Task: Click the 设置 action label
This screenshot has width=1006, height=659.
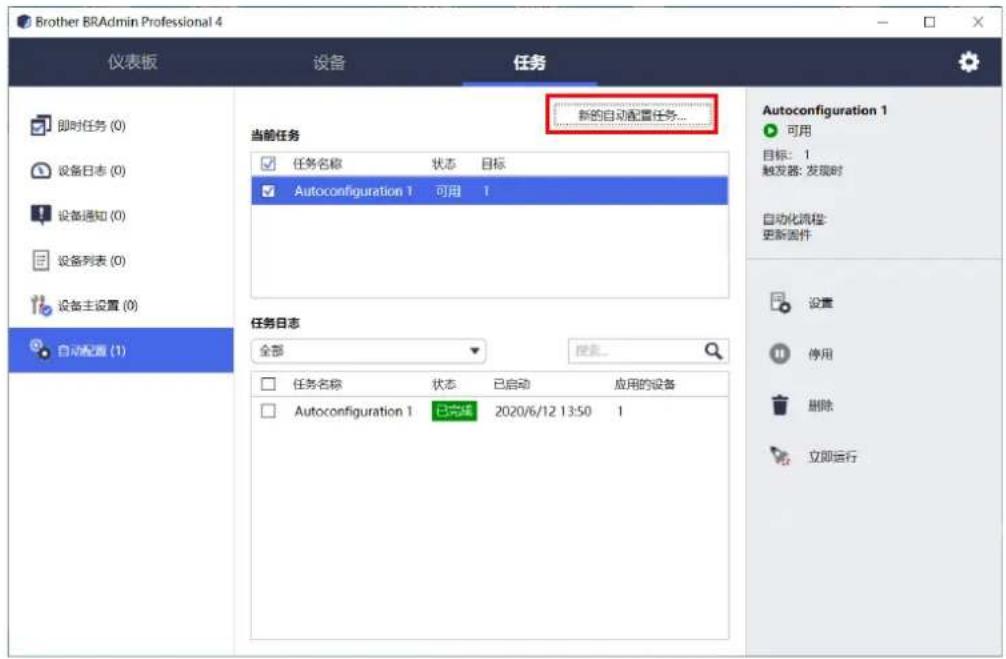Action: click(820, 303)
